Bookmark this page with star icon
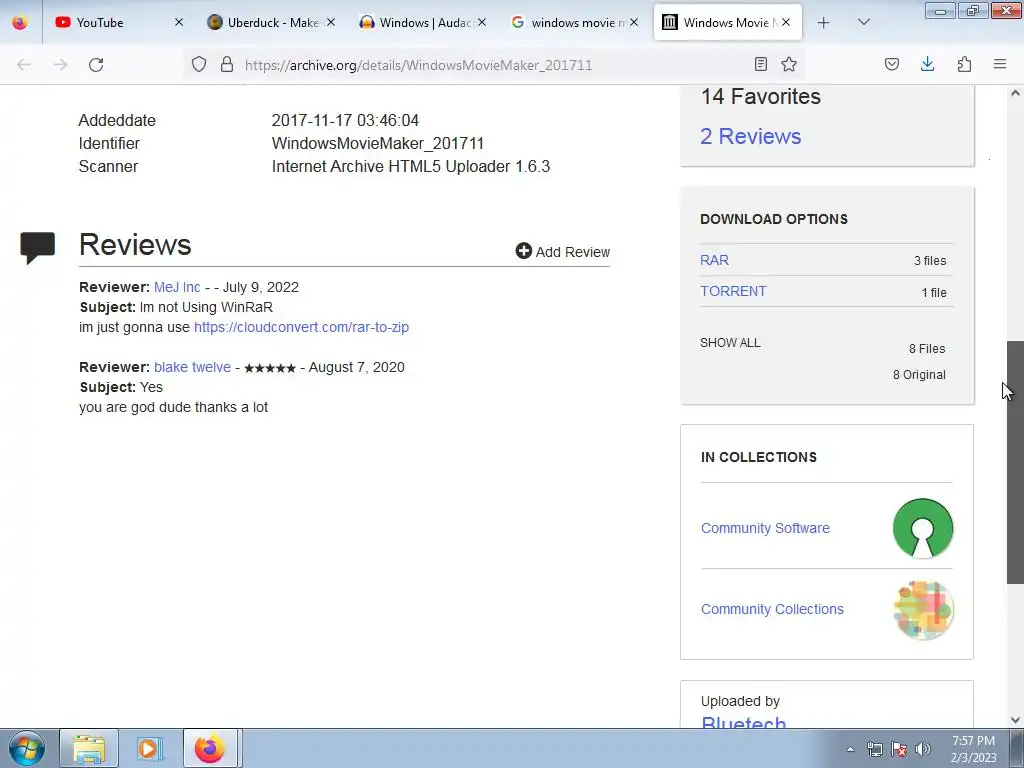 tap(789, 64)
